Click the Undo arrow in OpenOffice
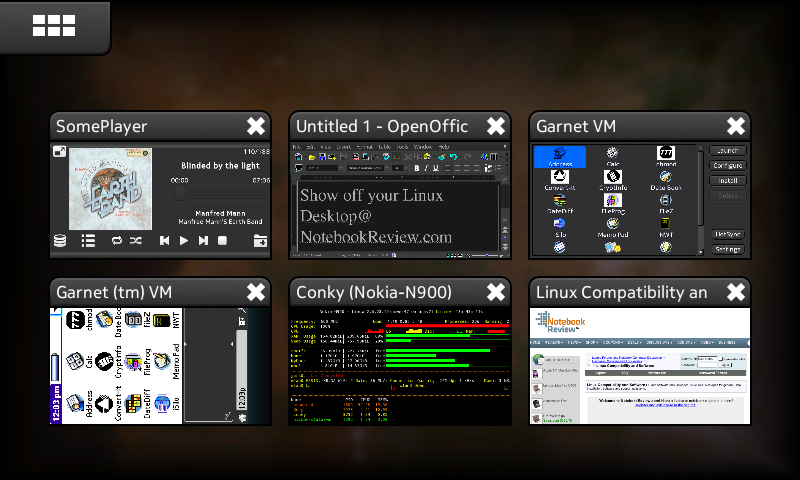Image resolution: width=800 pixels, height=480 pixels. point(454,157)
